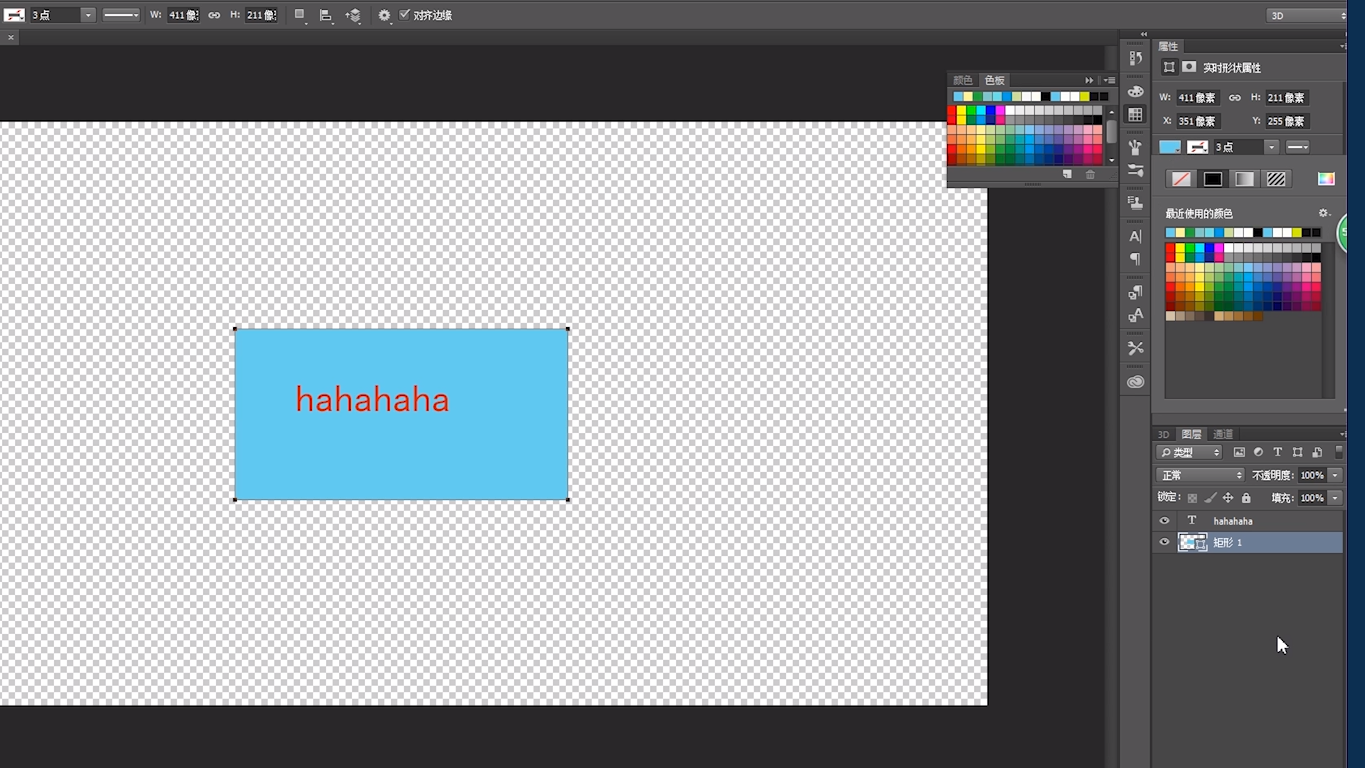This screenshot has width=1365, height=768.
Task: Open the Character panel icon
Action: click(1135, 236)
